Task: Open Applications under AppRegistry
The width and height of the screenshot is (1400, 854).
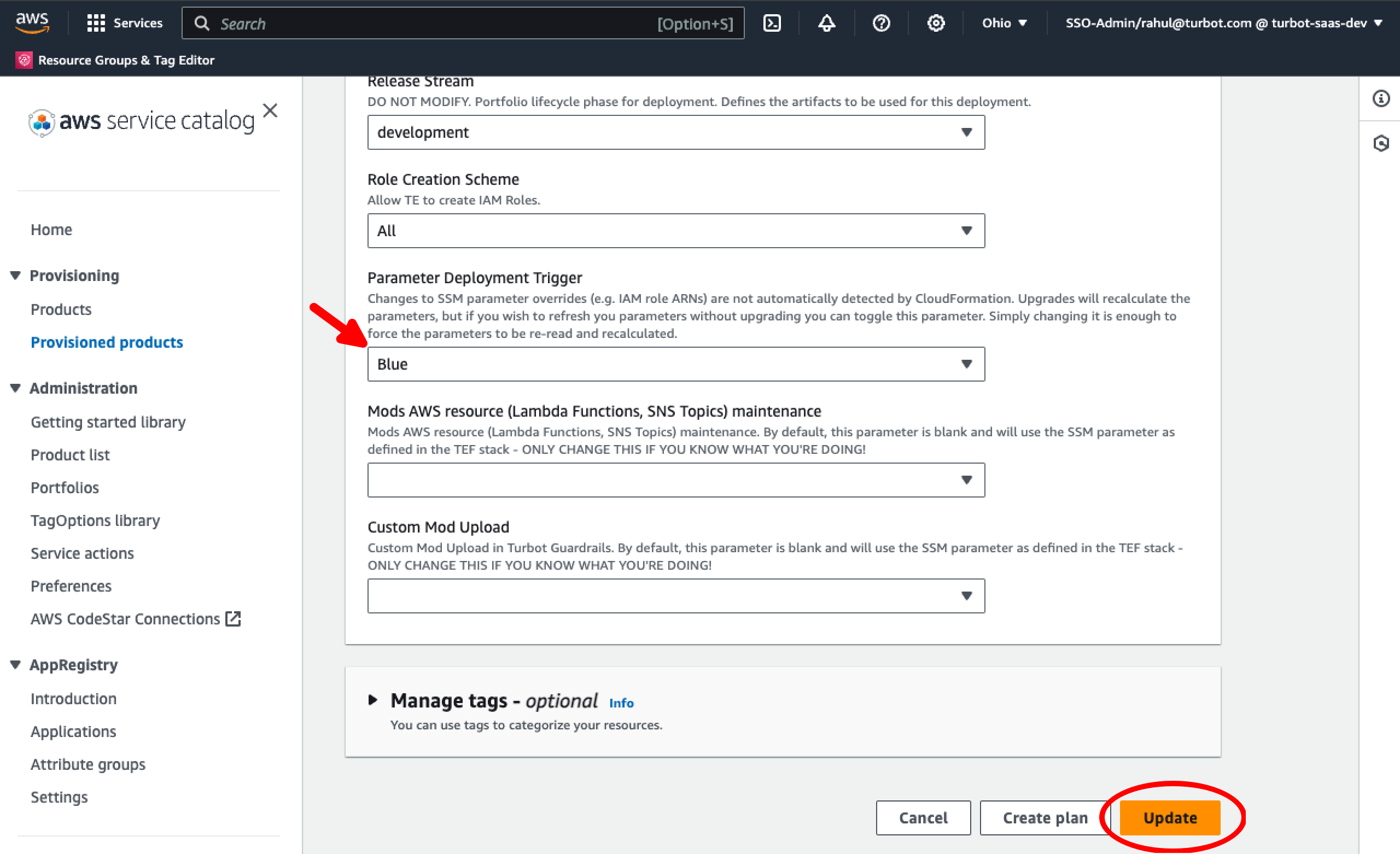Action: pos(73,732)
